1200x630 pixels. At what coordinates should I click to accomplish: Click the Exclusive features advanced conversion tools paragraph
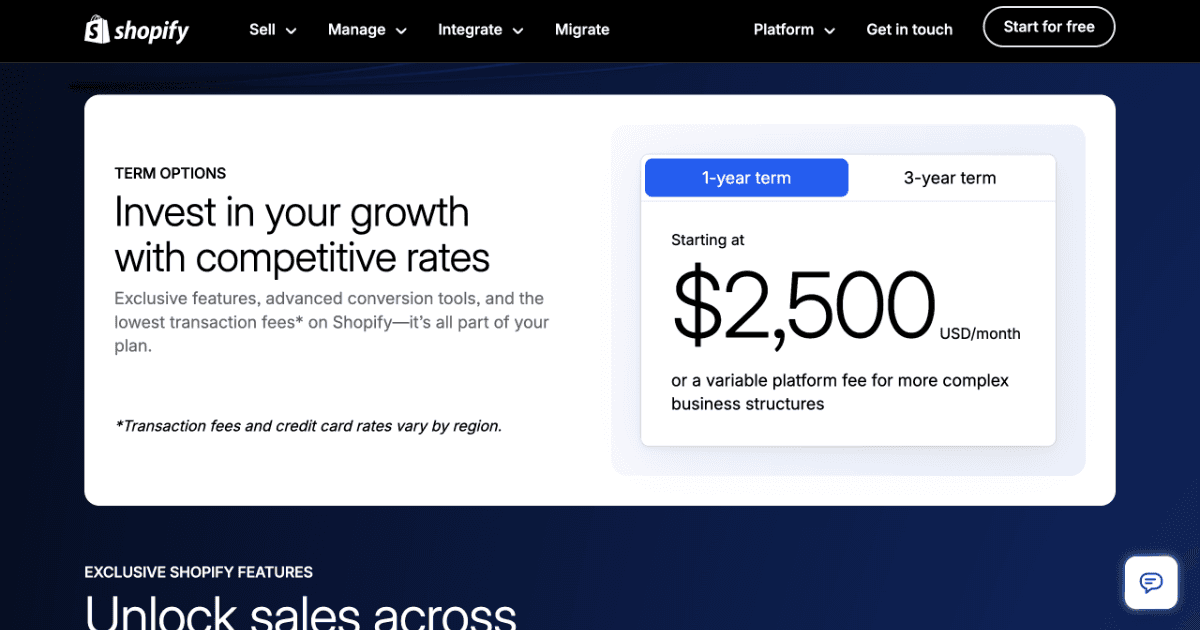coord(331,322)
